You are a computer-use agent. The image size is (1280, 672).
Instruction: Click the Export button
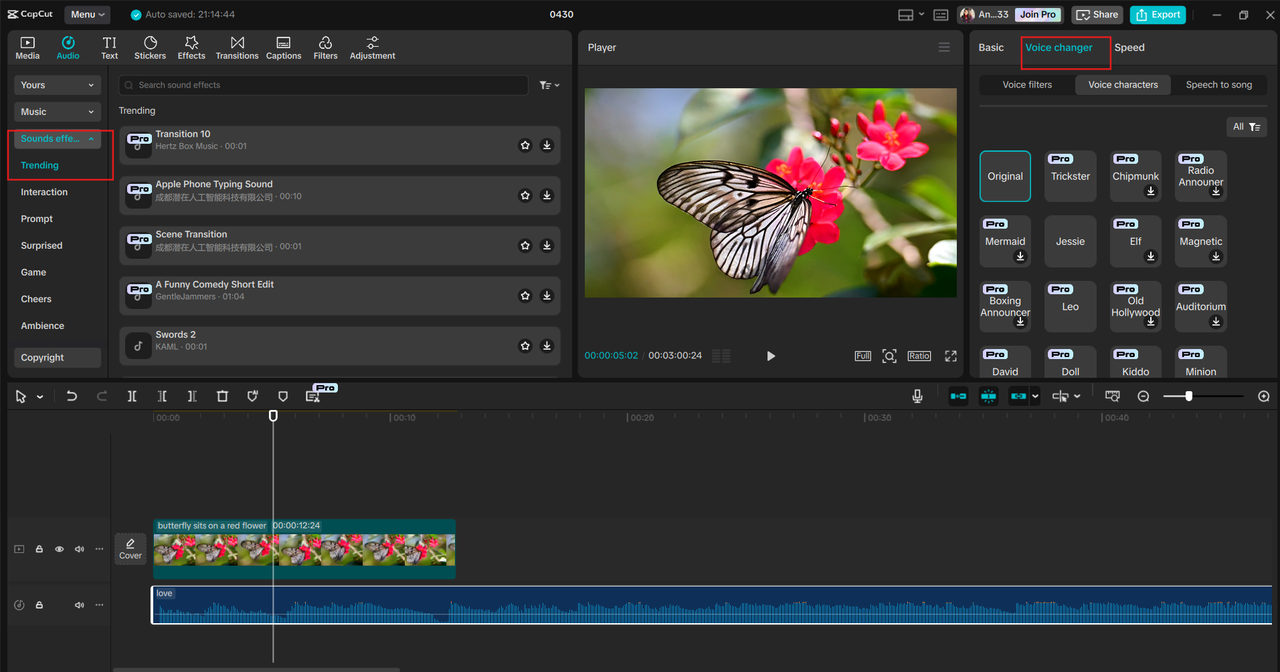tap(1158, 15)
